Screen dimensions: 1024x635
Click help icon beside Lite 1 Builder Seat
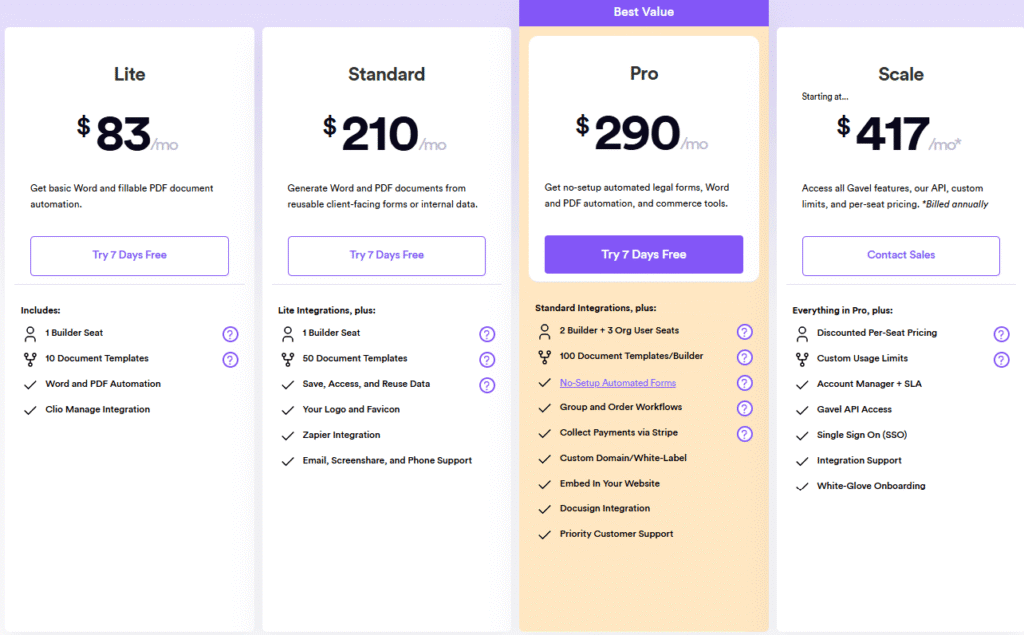[230, 334]
